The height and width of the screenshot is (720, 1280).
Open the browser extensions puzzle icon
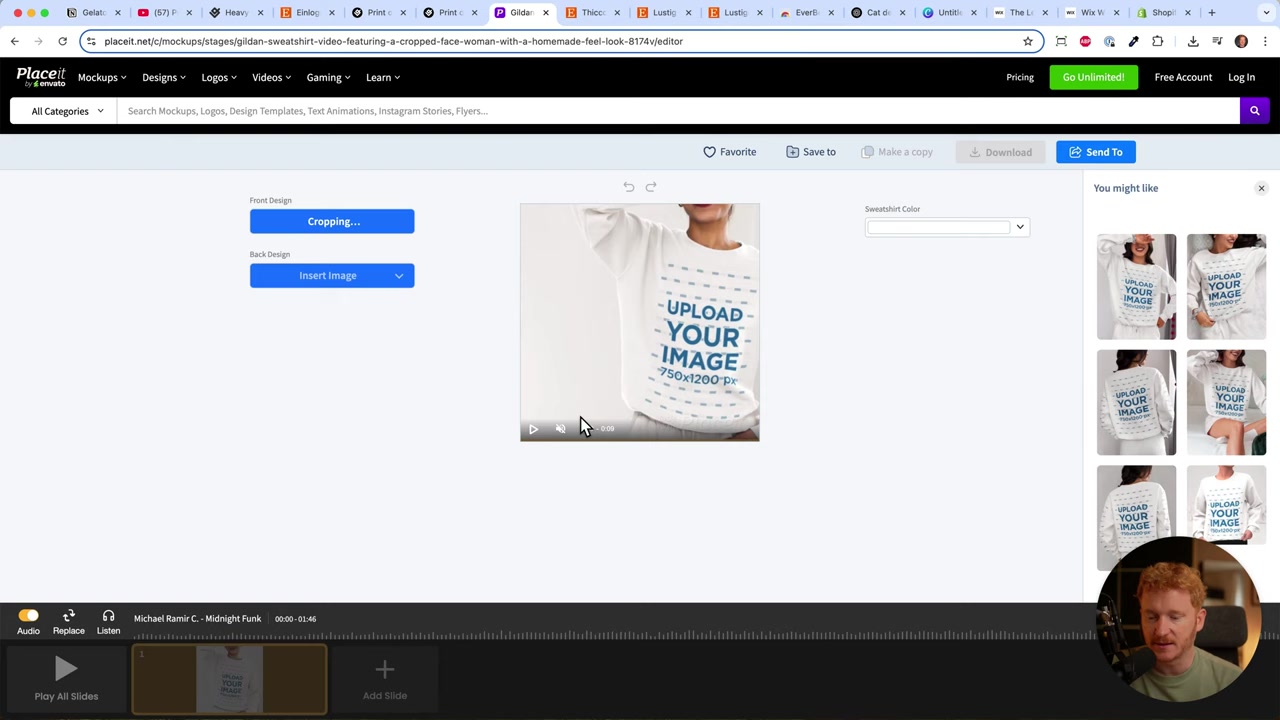[x=1157, y=41]
